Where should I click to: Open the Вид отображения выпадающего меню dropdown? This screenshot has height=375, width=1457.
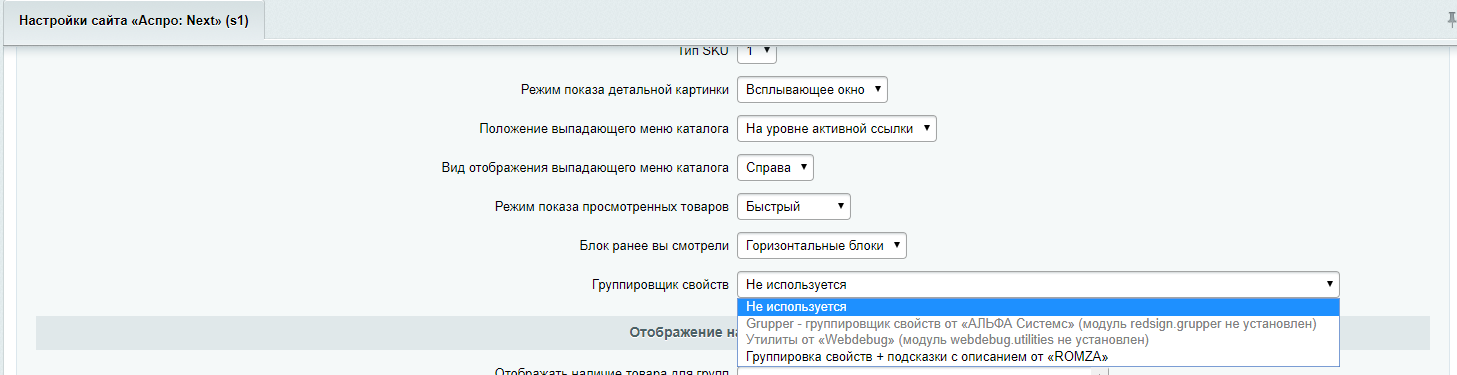tap(775, 168)
